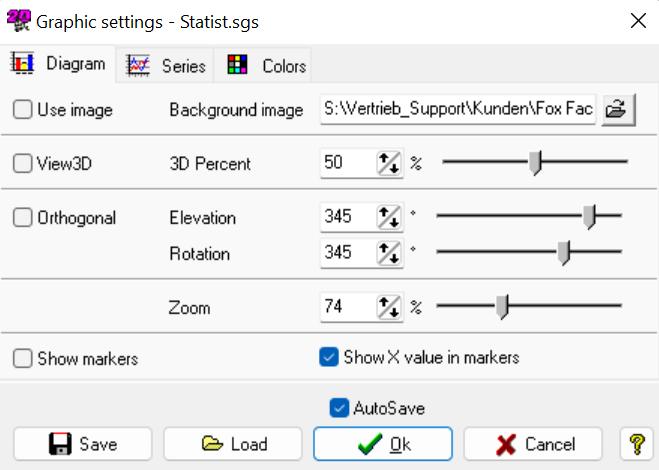This screenshot has width=659, height=470.
Task: Click the 3D Percent spinner arrows
Action: (x=387, y=164)
